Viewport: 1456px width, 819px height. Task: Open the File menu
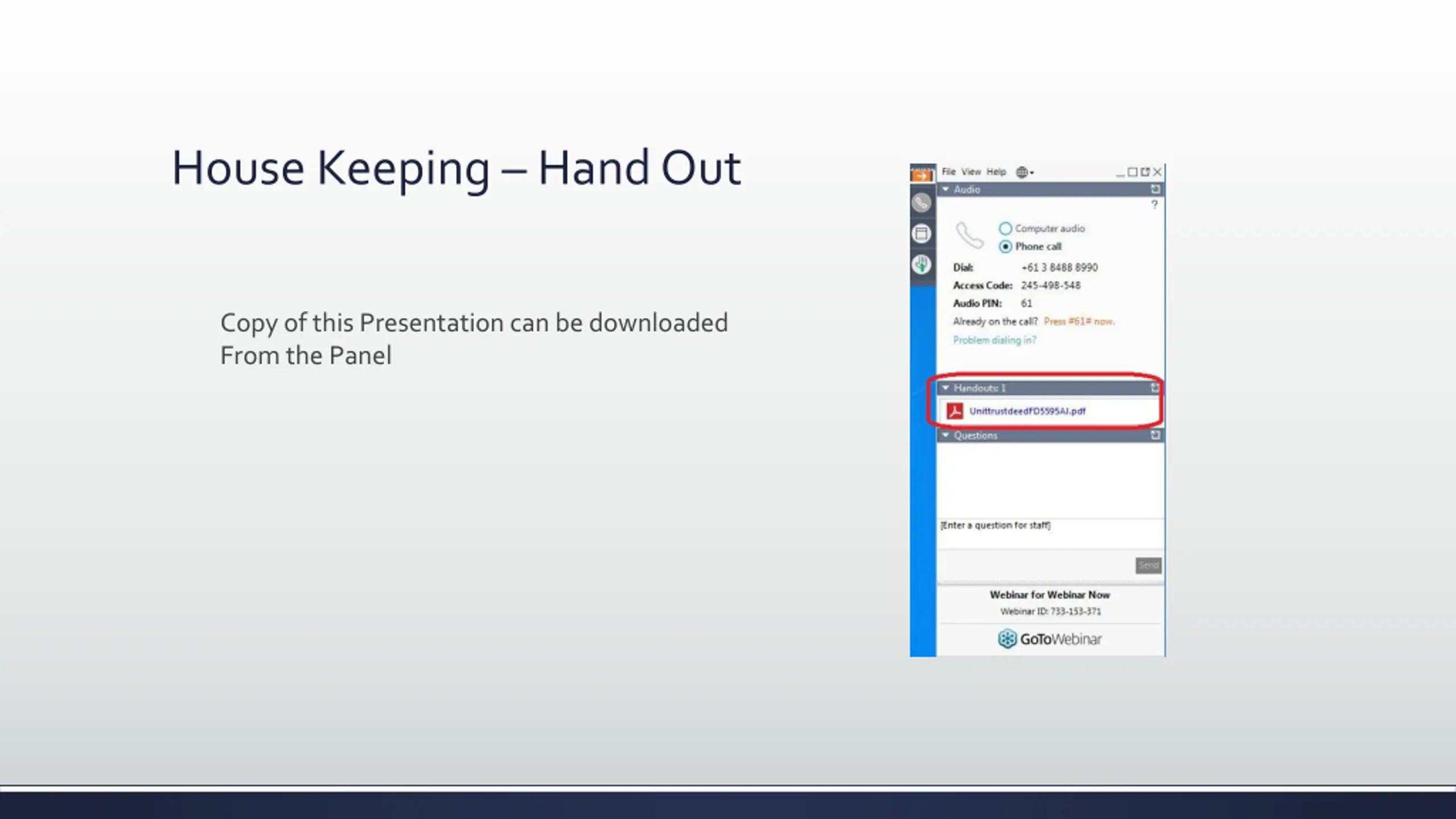948,172
